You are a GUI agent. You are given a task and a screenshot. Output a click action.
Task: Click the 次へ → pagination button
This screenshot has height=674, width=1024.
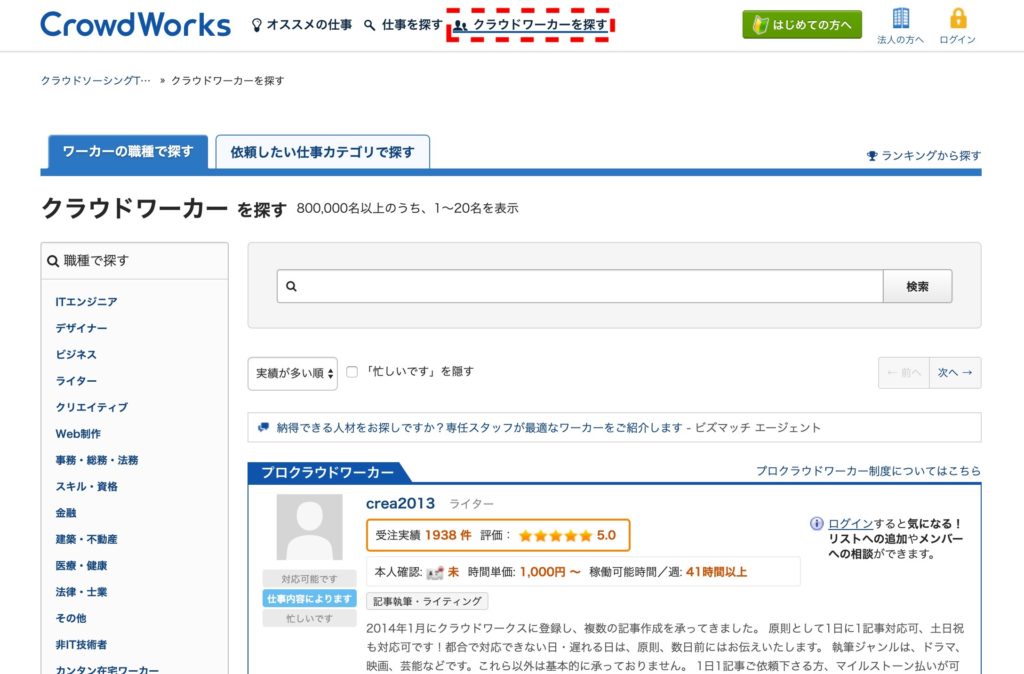click(x=955, y=373)
